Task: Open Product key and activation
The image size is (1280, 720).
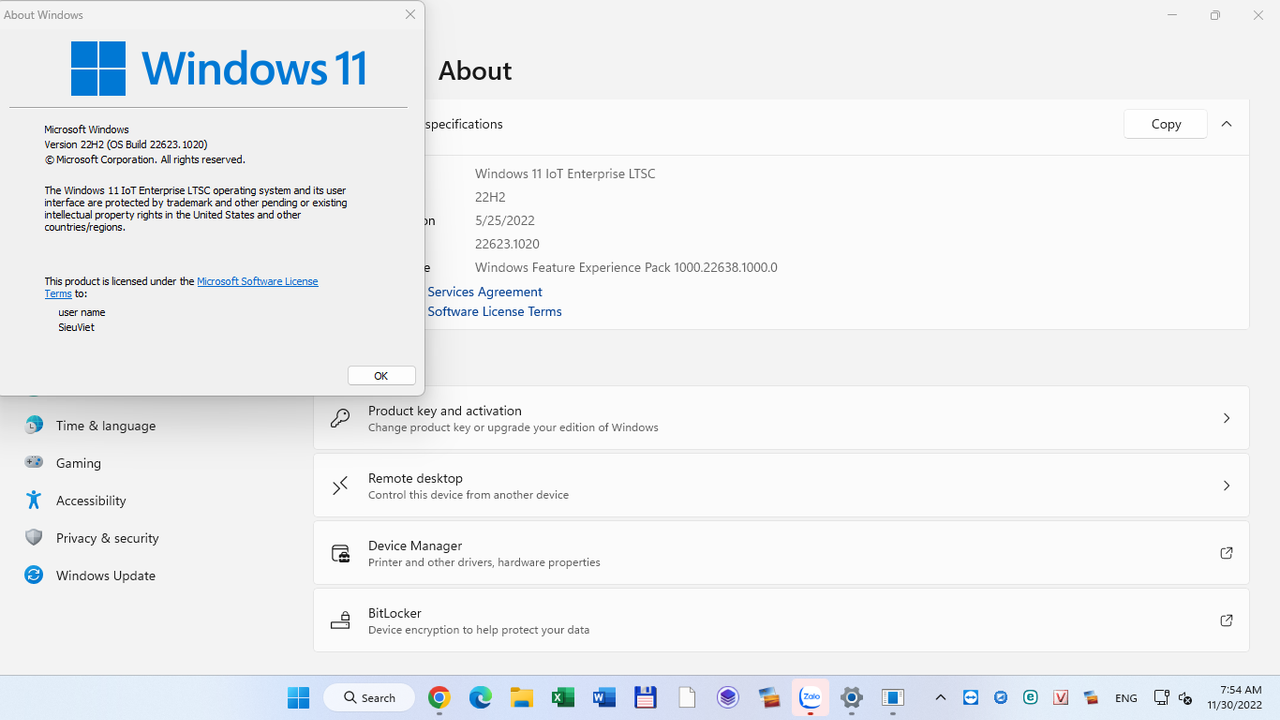Action: pos(781,418)
